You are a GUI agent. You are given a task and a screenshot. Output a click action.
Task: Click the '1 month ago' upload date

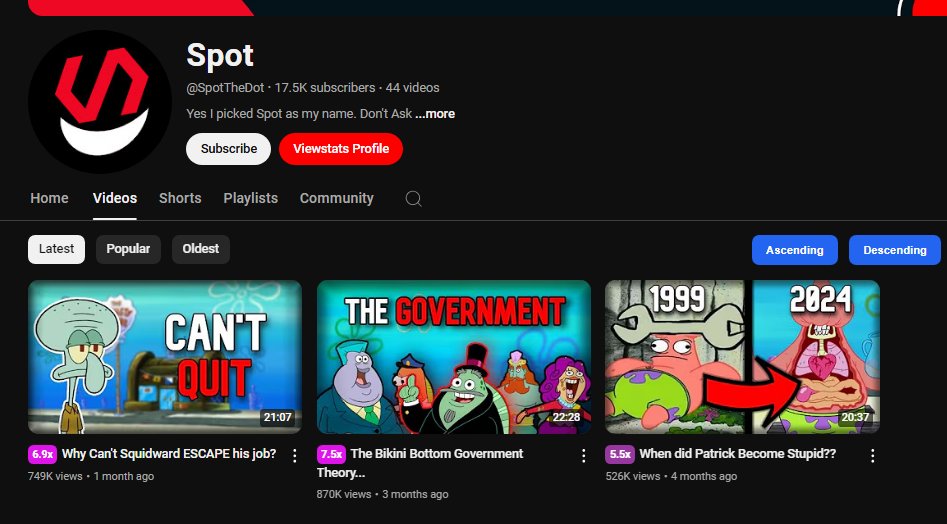(x=124, y=476)
